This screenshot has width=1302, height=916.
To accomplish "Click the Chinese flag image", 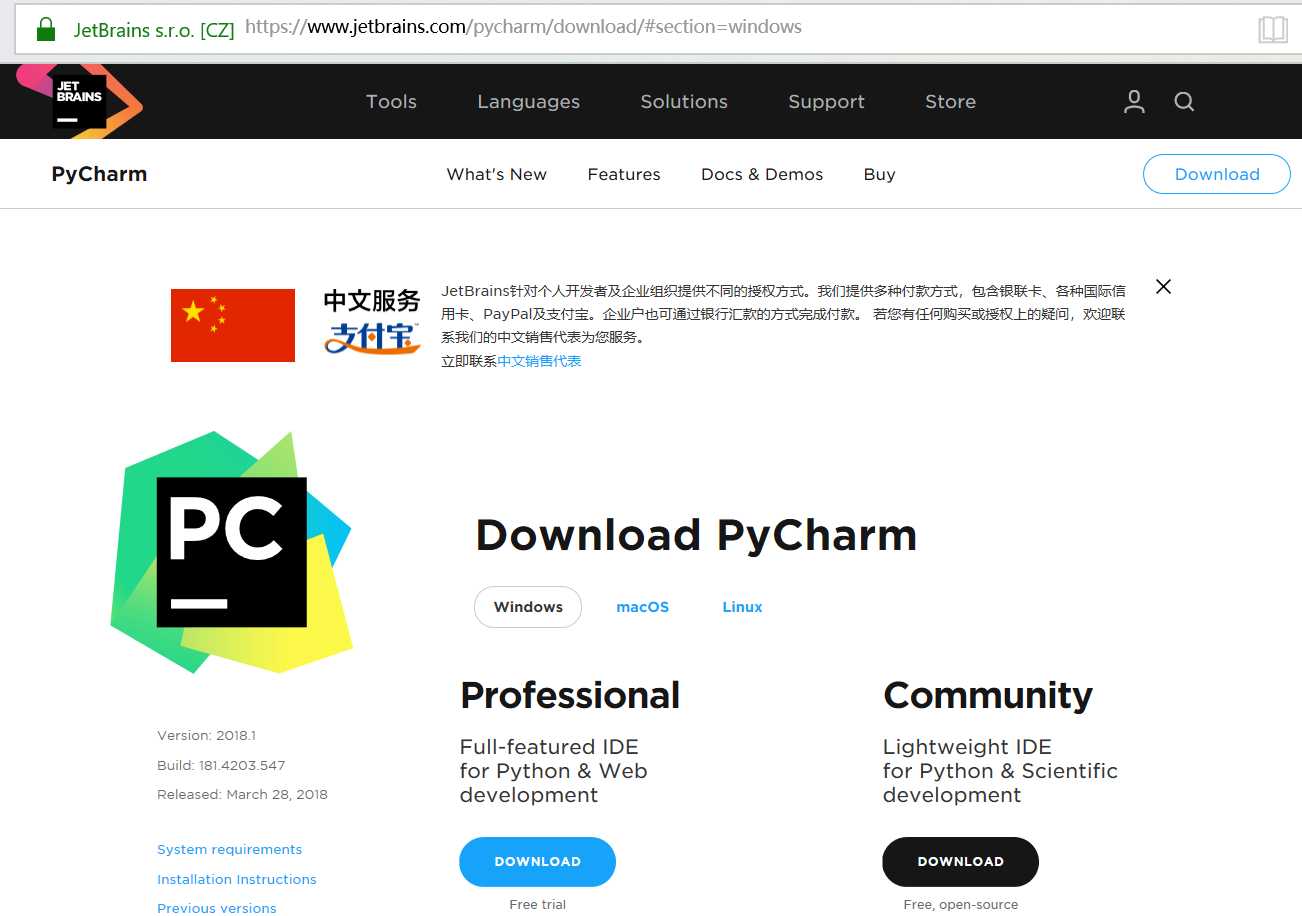I will (233, 325).
